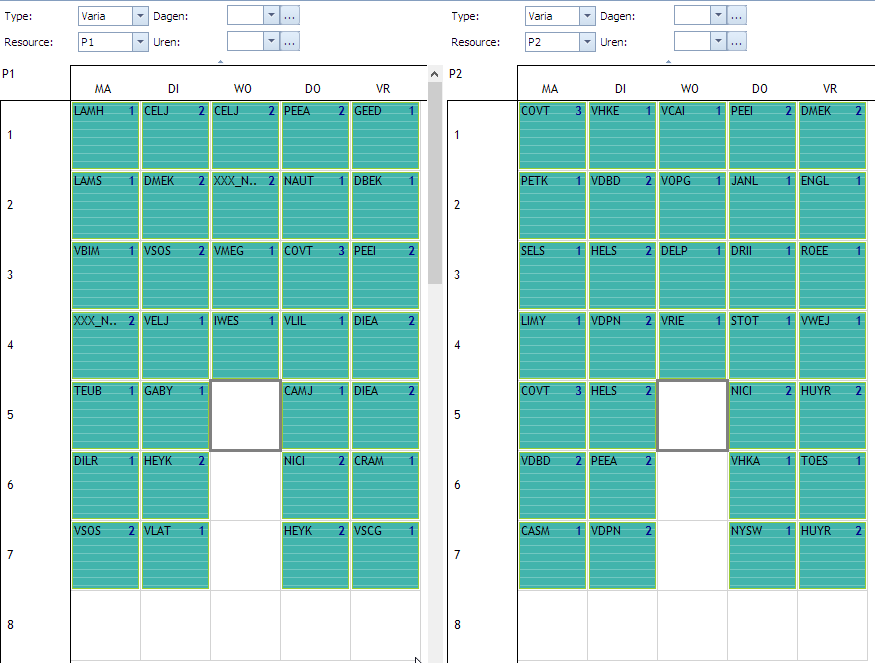This screenshot has height=663, width=875.
Task: Click the scroll-up arrow of the P1 grid
Action: pyautogui.click(x=435, y=74)
